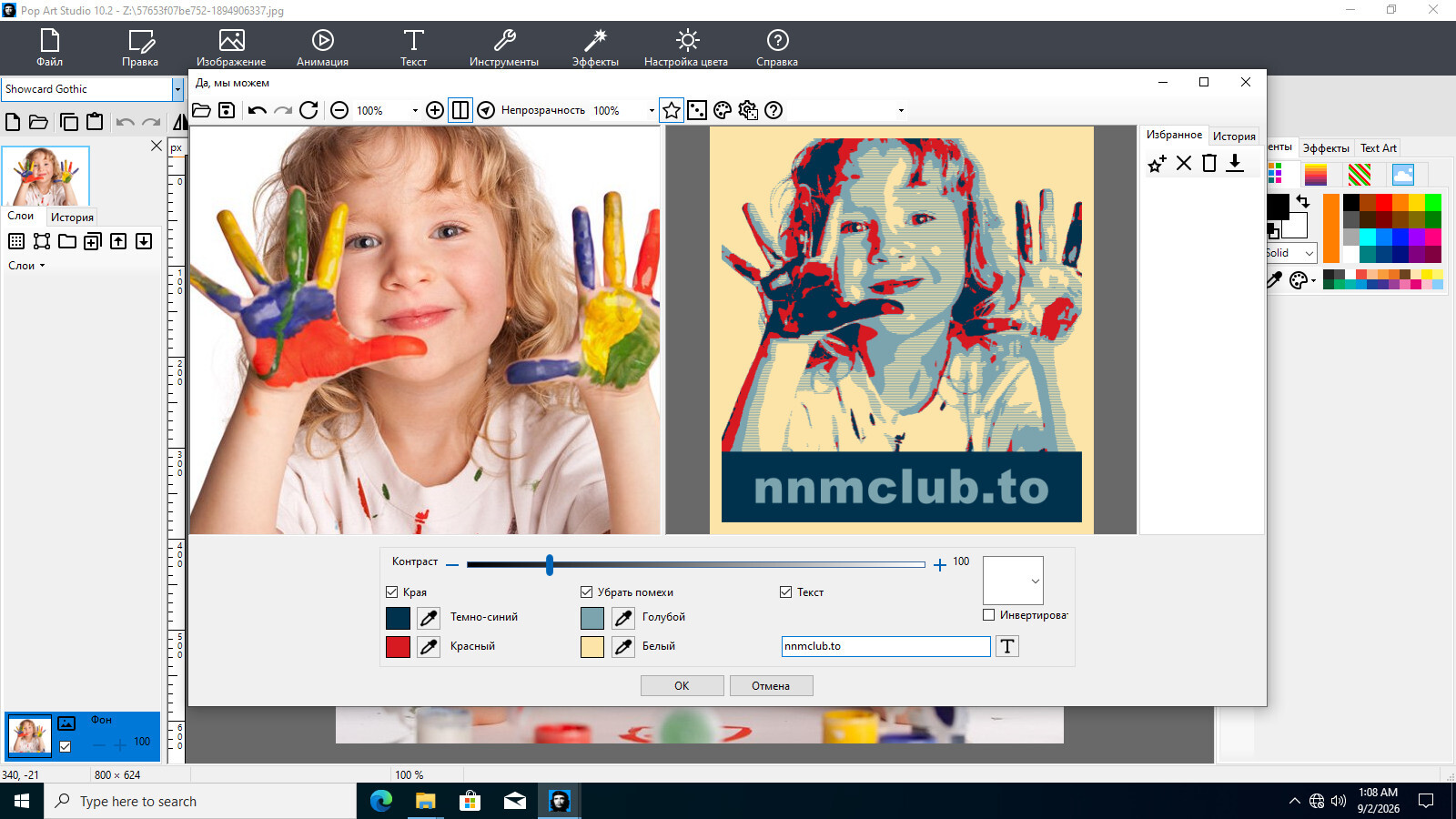Image resolution: width=1456 pixels, height=819 pixels.
Task: Click the split view compare icon
Action: point(460,110)
